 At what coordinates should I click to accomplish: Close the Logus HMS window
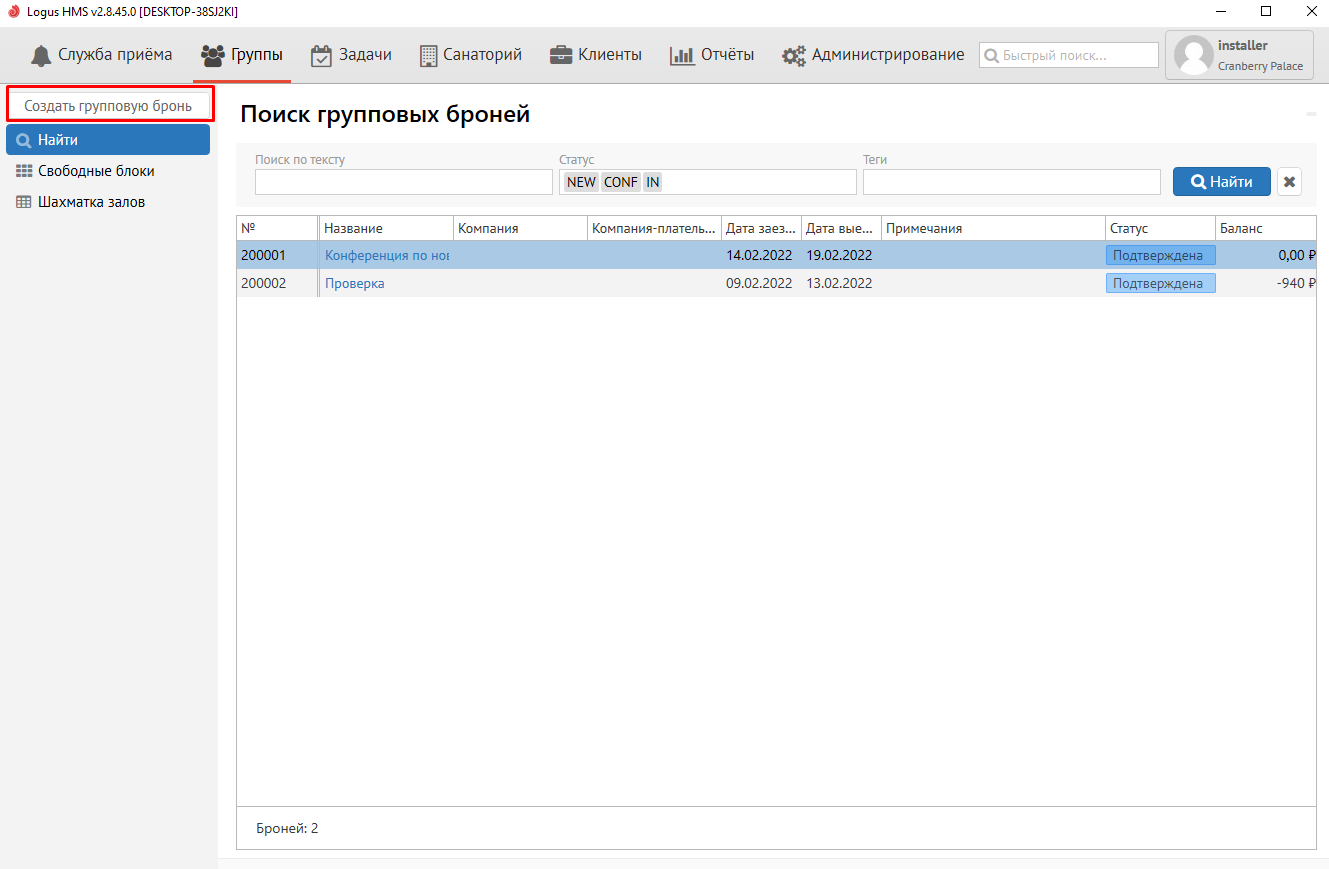point(1310,12)
